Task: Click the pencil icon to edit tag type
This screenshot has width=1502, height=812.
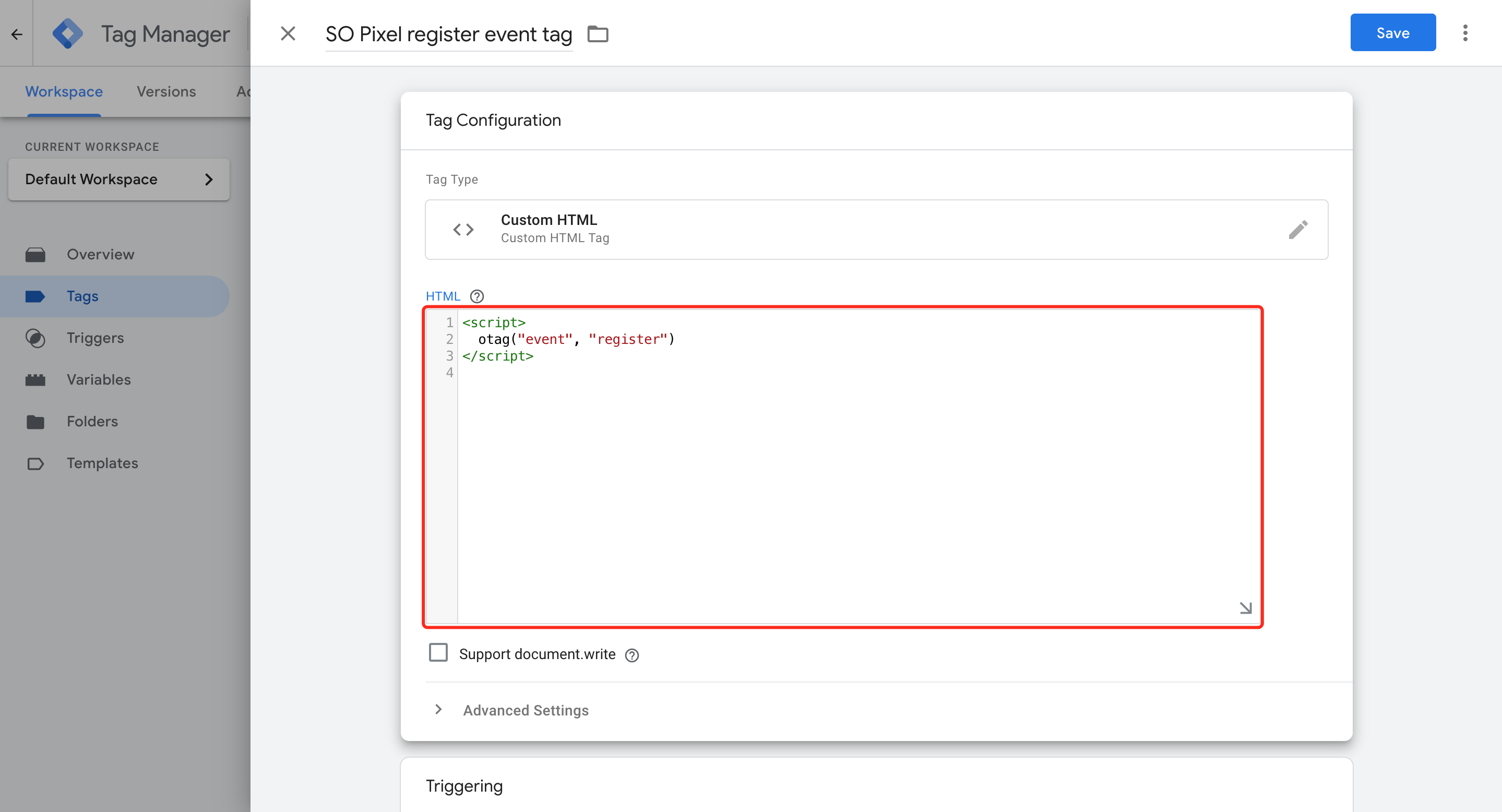Action: (1298, 230)
